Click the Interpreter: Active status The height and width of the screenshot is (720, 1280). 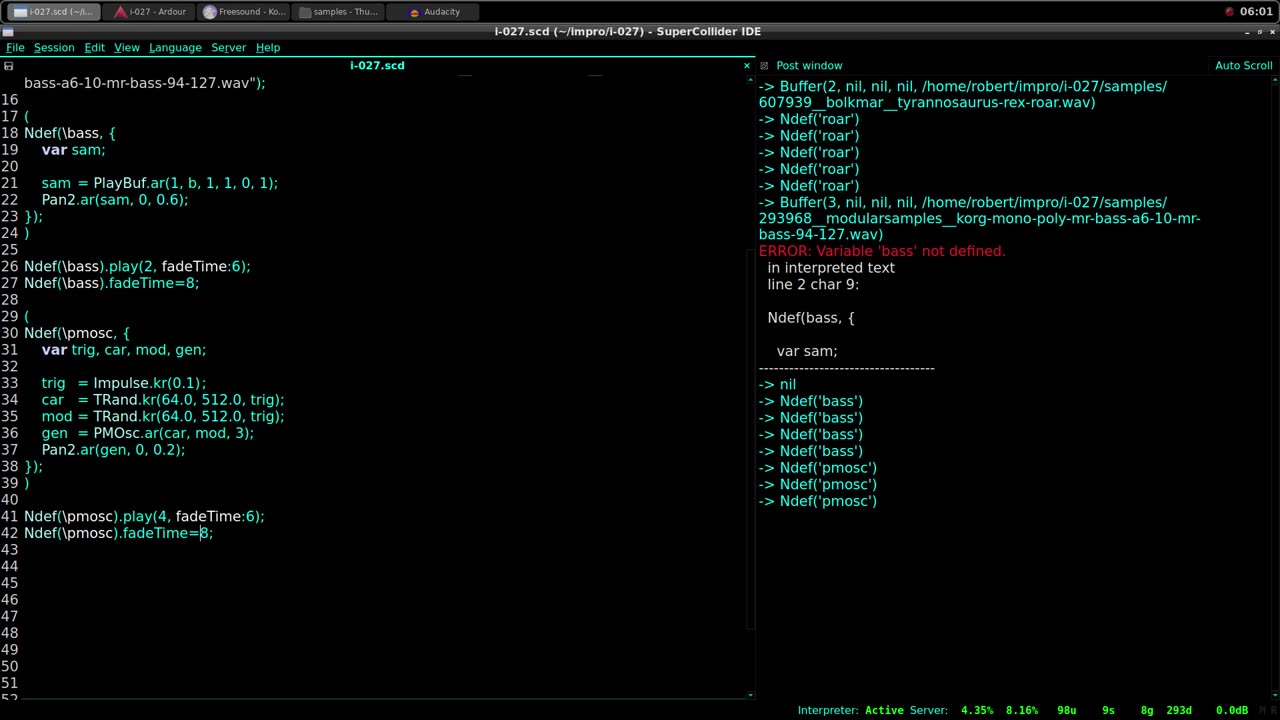pyautogui.click(x=850, y=710)
